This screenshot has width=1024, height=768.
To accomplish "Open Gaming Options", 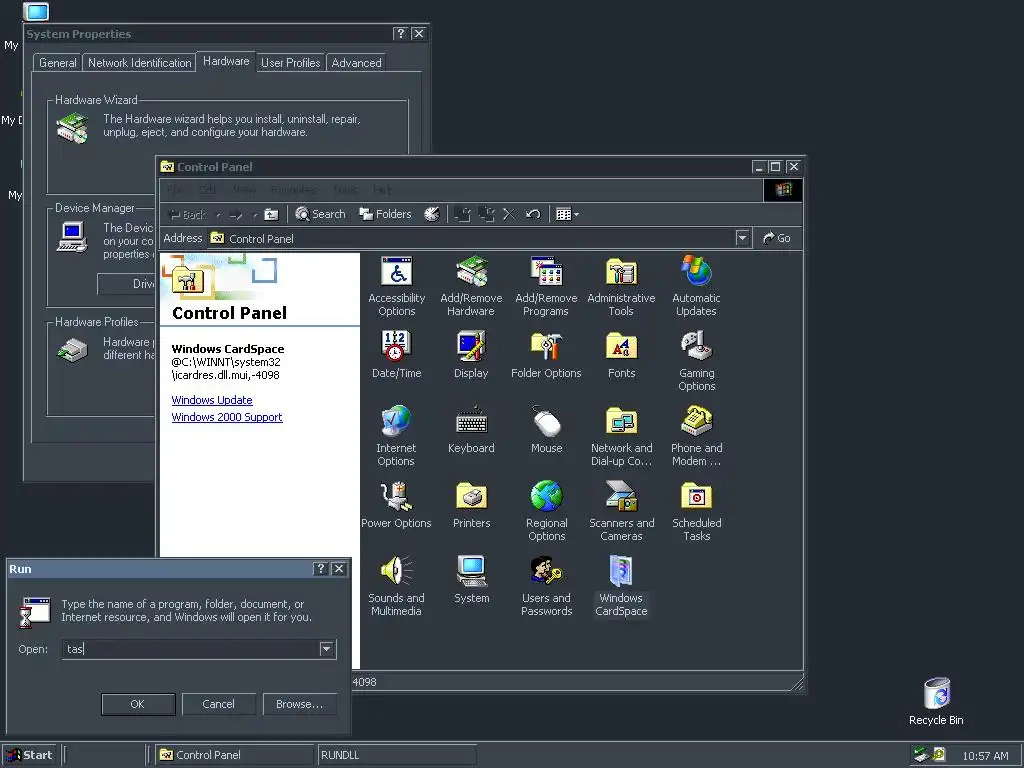I will click(x=696, y=360).
